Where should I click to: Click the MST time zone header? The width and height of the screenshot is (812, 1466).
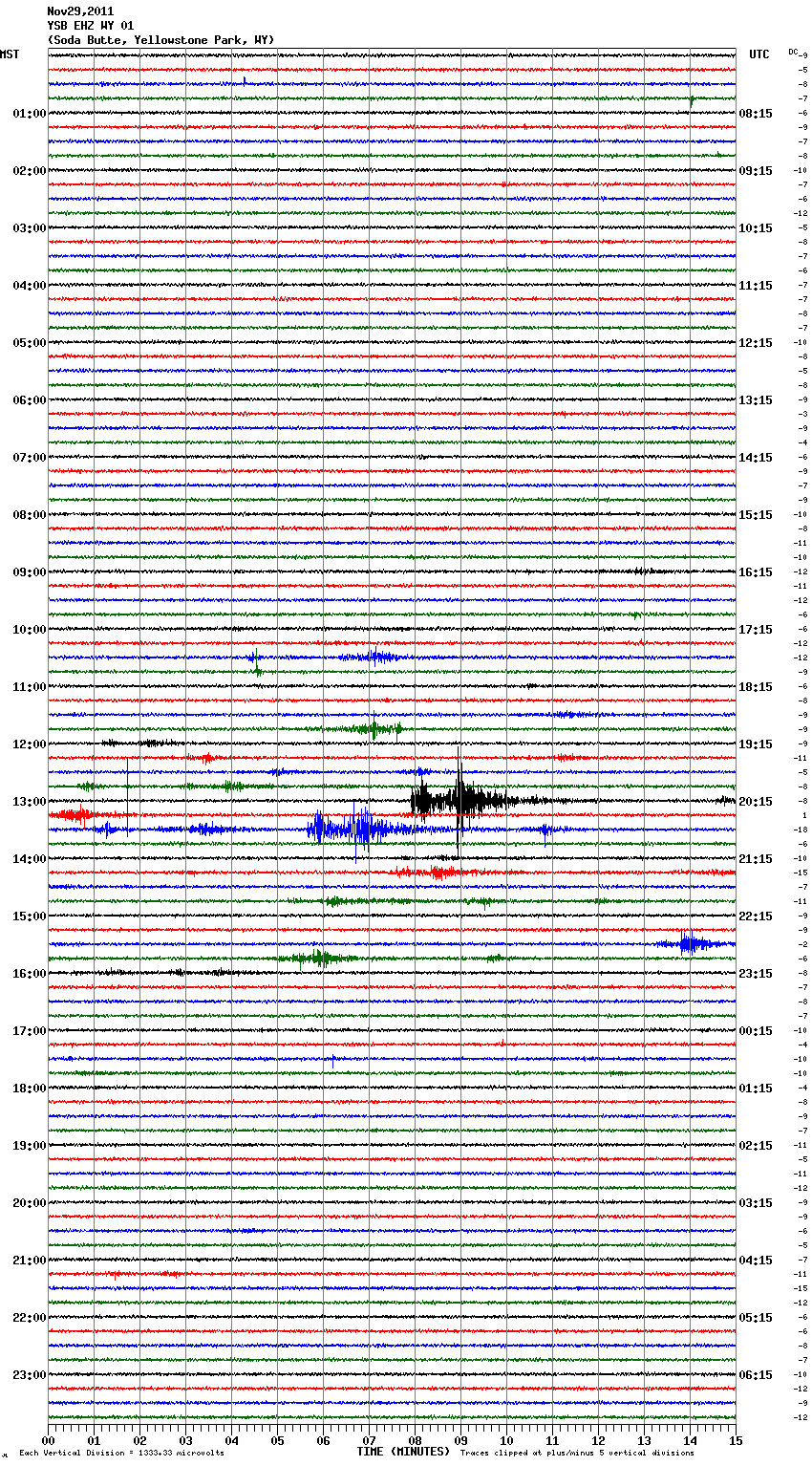click(x=10, y=54)
